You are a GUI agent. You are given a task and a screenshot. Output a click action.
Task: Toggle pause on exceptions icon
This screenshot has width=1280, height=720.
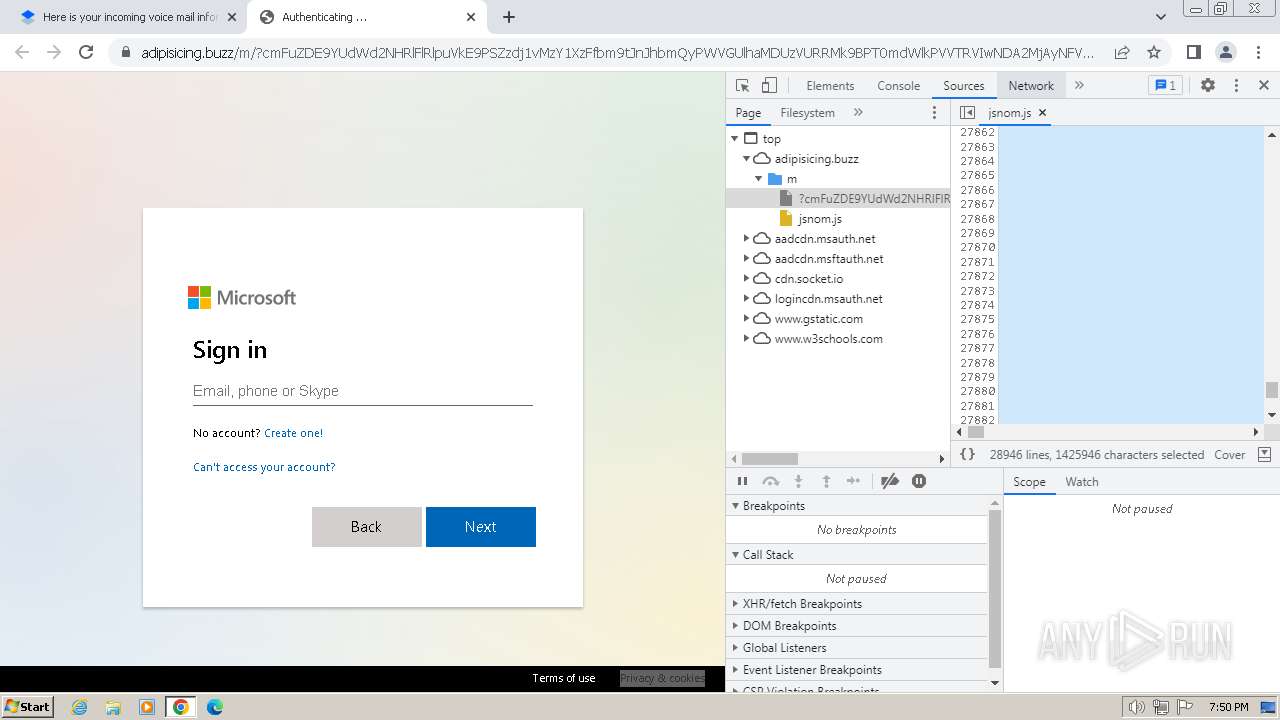coord(919,481)
